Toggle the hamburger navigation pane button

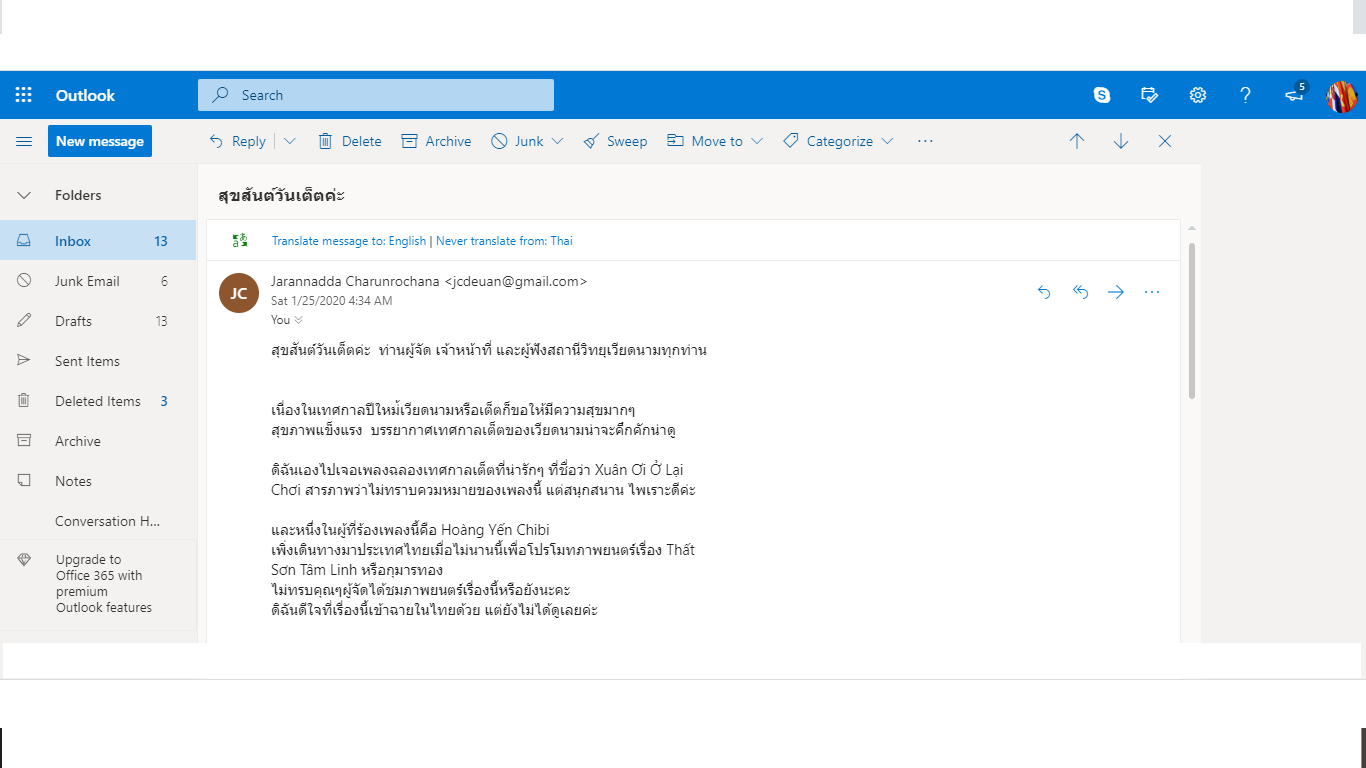(x=24, y=141)
